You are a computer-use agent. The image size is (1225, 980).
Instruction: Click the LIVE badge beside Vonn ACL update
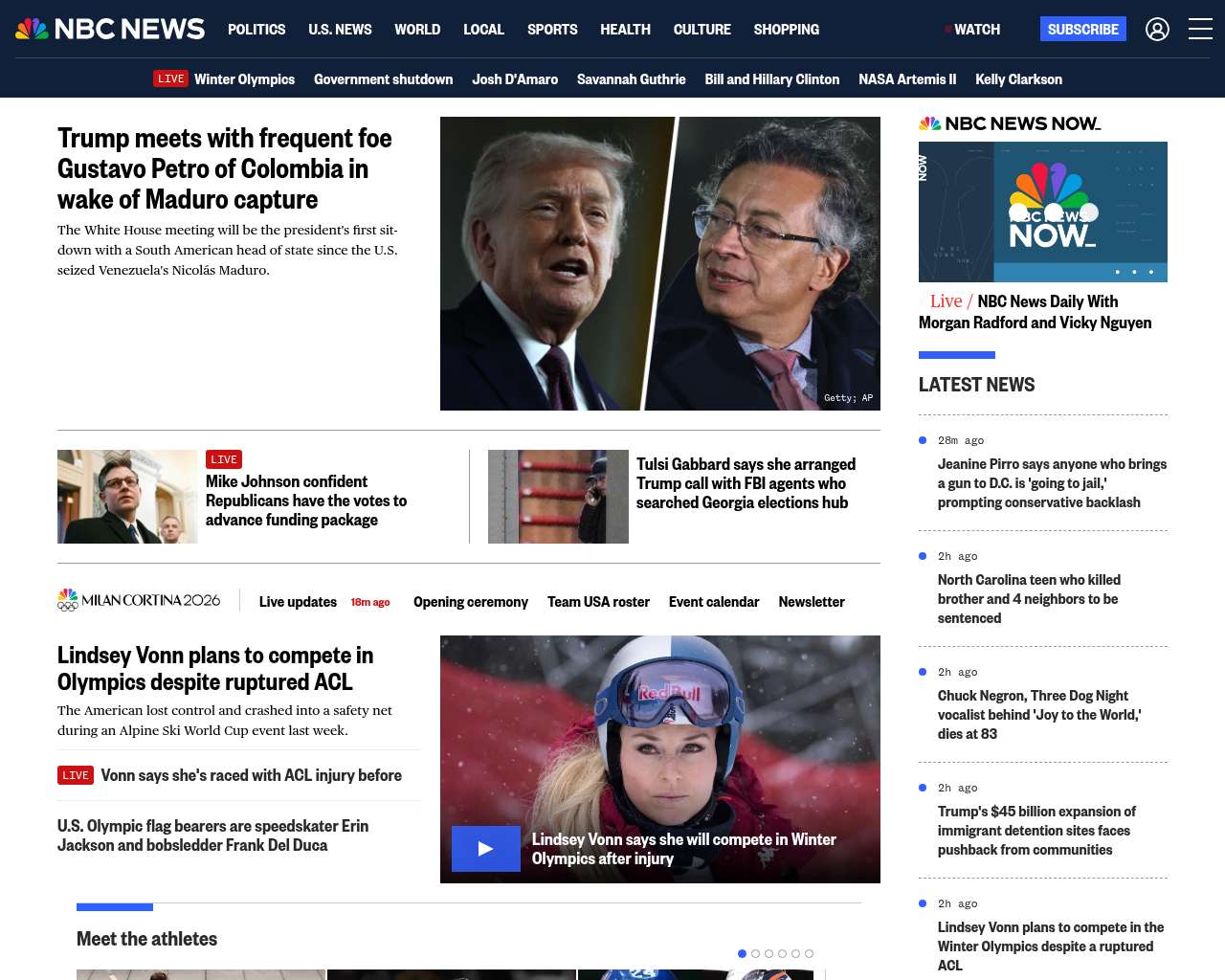coord(76,775)
